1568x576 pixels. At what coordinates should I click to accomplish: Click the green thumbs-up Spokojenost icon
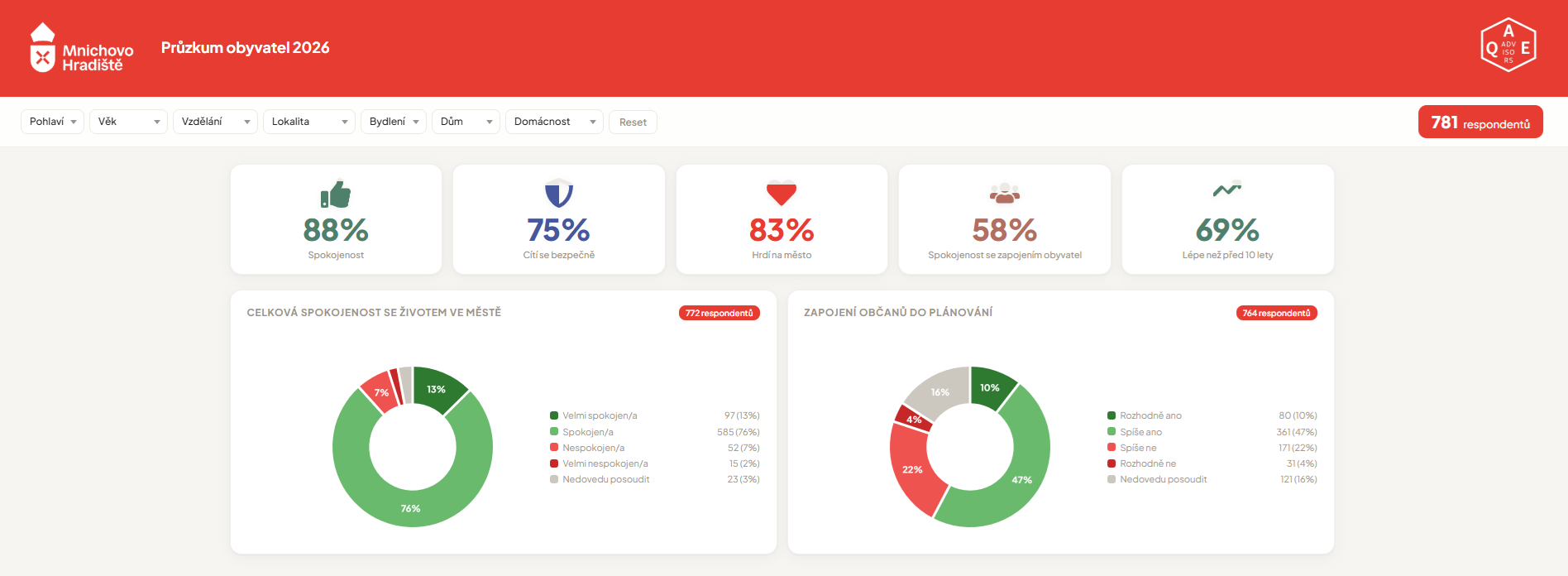(x=336, y=194)
